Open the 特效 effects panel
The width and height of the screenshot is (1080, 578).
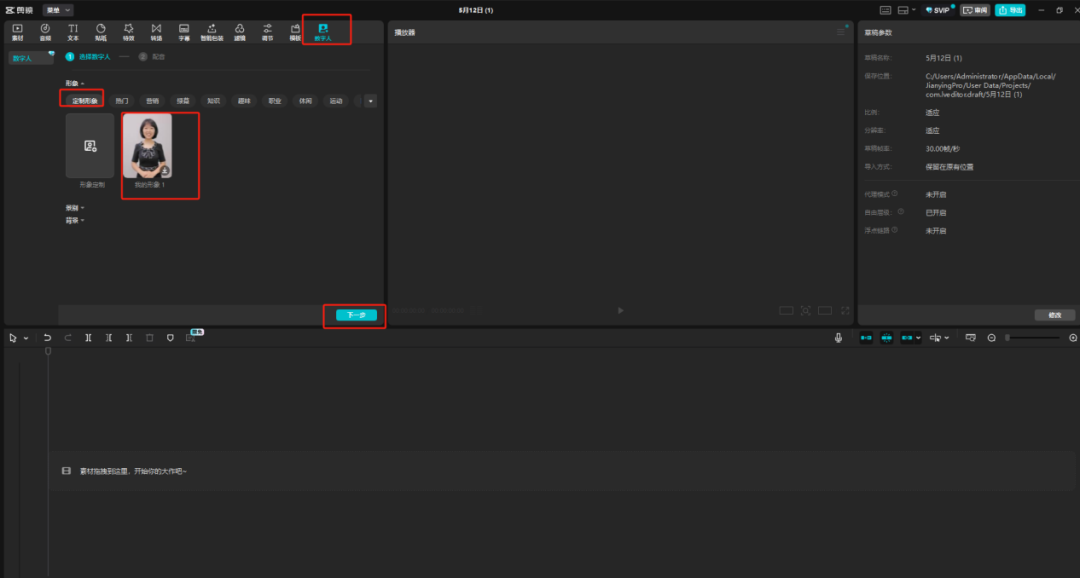[x=128, y=32]
